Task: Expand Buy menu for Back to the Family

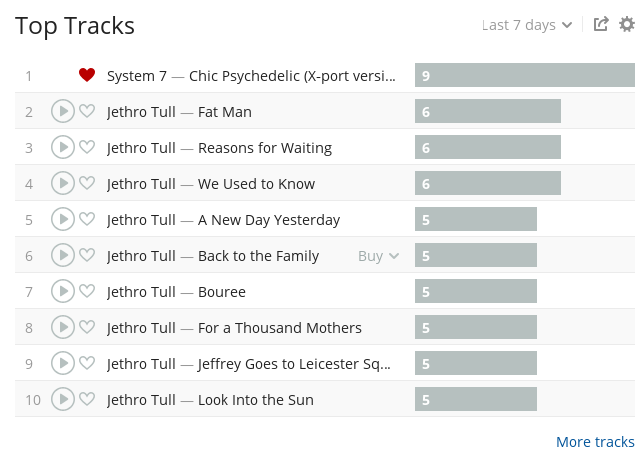Action: click(x=378, y=256)
